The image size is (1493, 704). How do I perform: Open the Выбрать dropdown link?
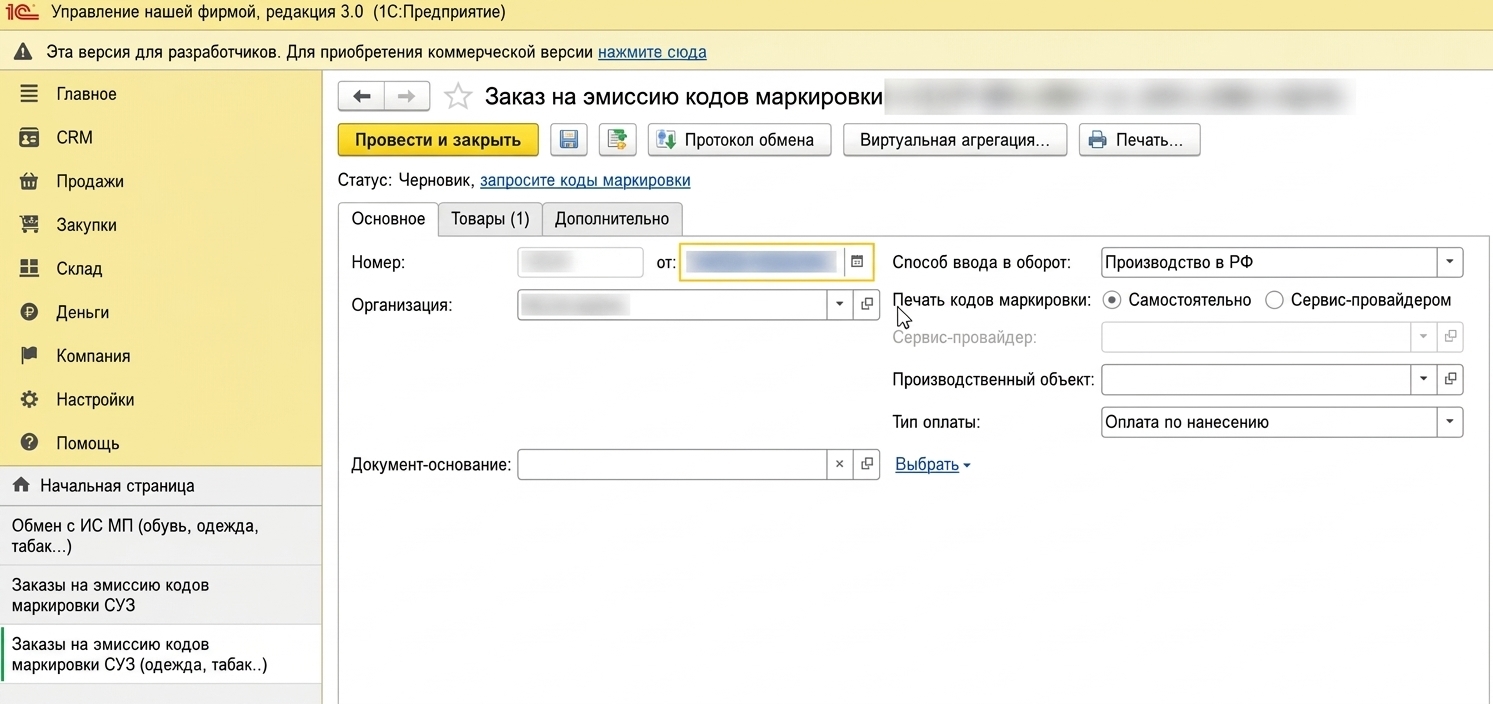point(933,465)
